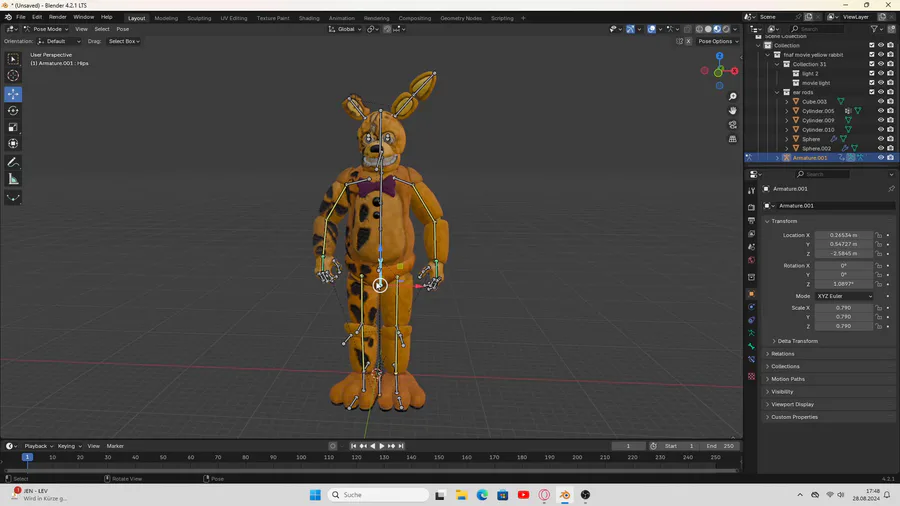Select the Breakdowner pose tool
The image size is (900, 506).
(x=13, y=198)
